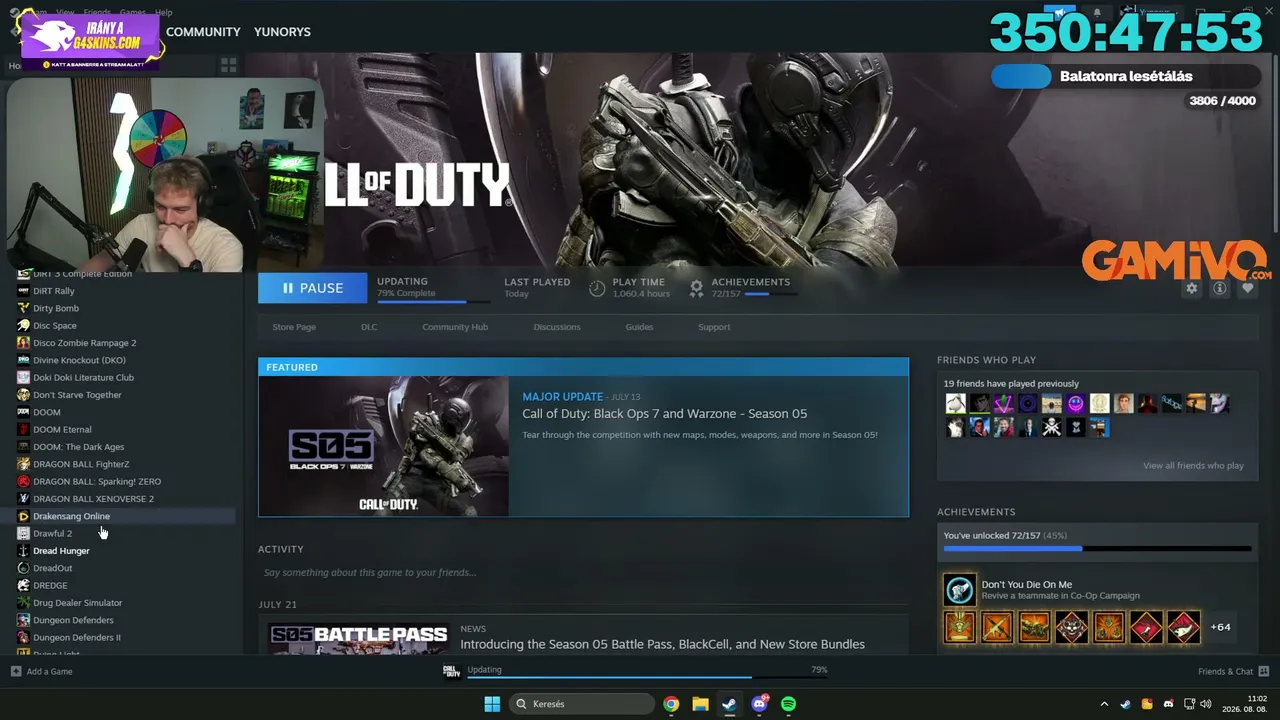The width and height of the screenshot is (1280, 720).
Task: Click the achievements progress bar in the panel
Action: click(1097, 549)
